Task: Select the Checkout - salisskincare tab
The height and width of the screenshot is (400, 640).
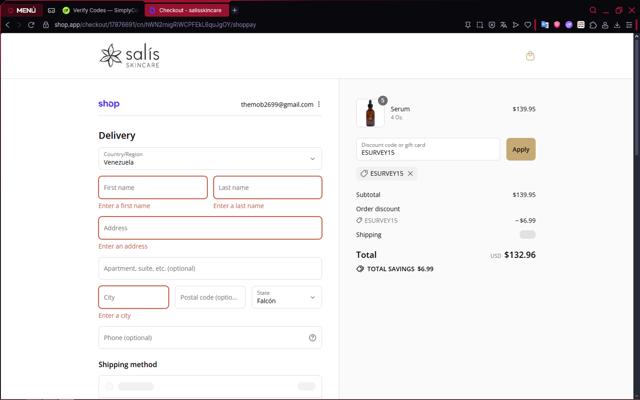Action: click(187, 10)
